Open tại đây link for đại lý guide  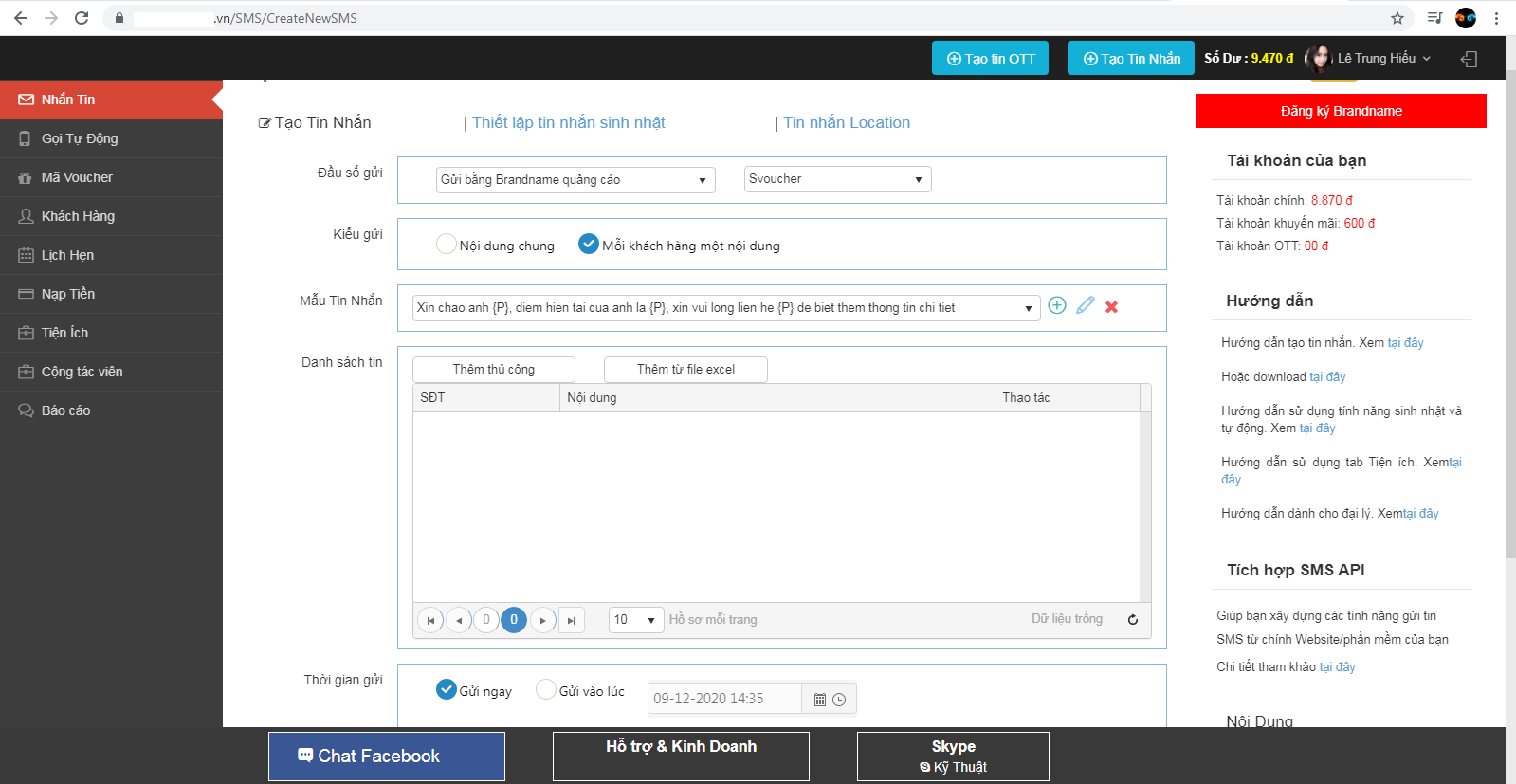tap(1421, 513)
